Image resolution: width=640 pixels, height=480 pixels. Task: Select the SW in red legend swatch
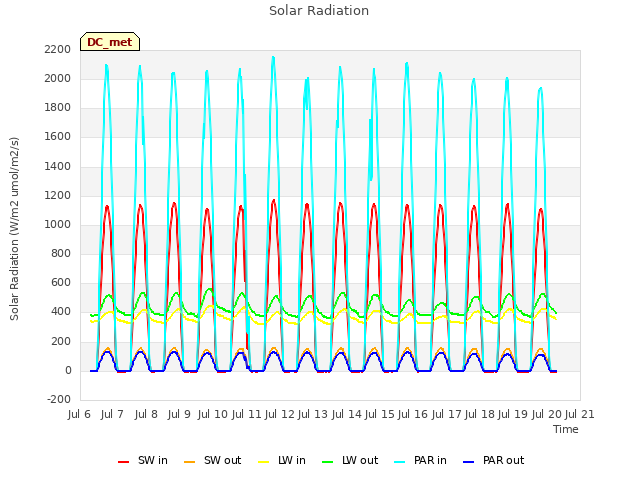(123, 462)
